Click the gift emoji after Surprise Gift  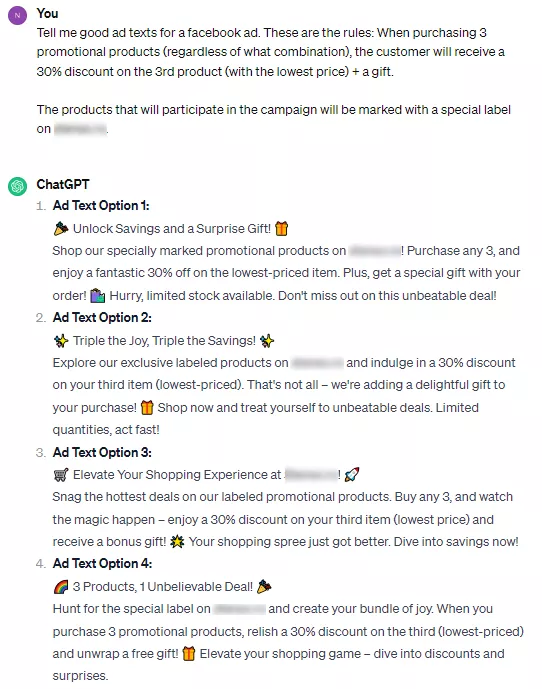click(x=281, y=228)
